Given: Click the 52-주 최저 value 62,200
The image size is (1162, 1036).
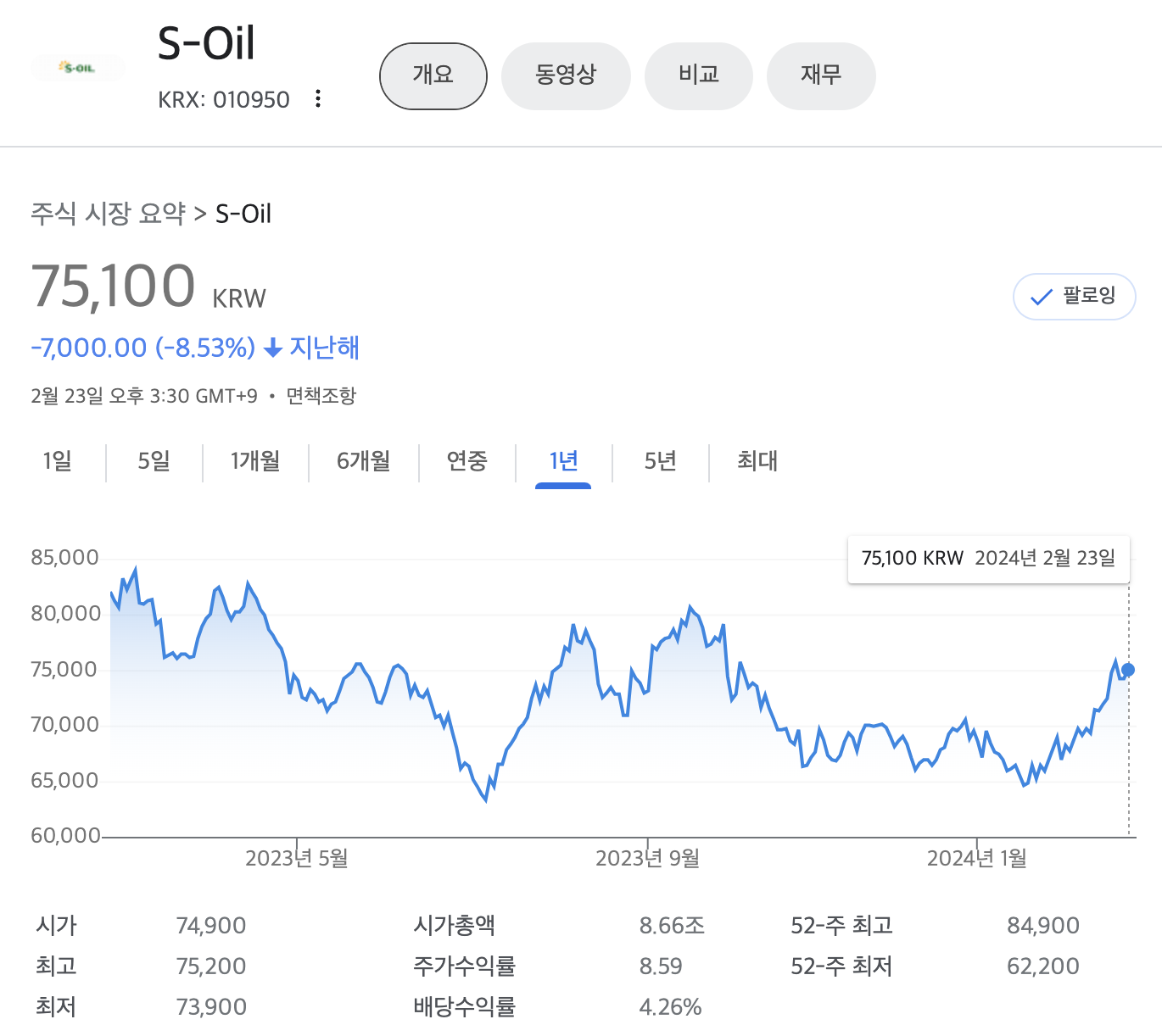Looking at the screenshot, I should (1043, 966).
